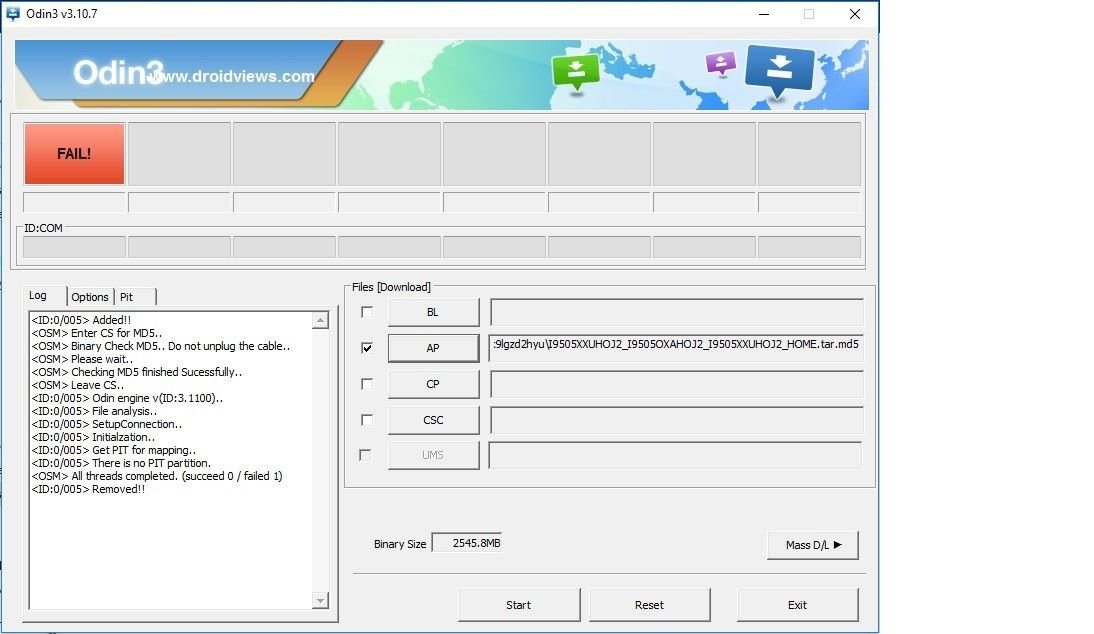This screenshot has height=634, width=1094.
Task: Click the AP file browse button
Action: click(433, 348)
